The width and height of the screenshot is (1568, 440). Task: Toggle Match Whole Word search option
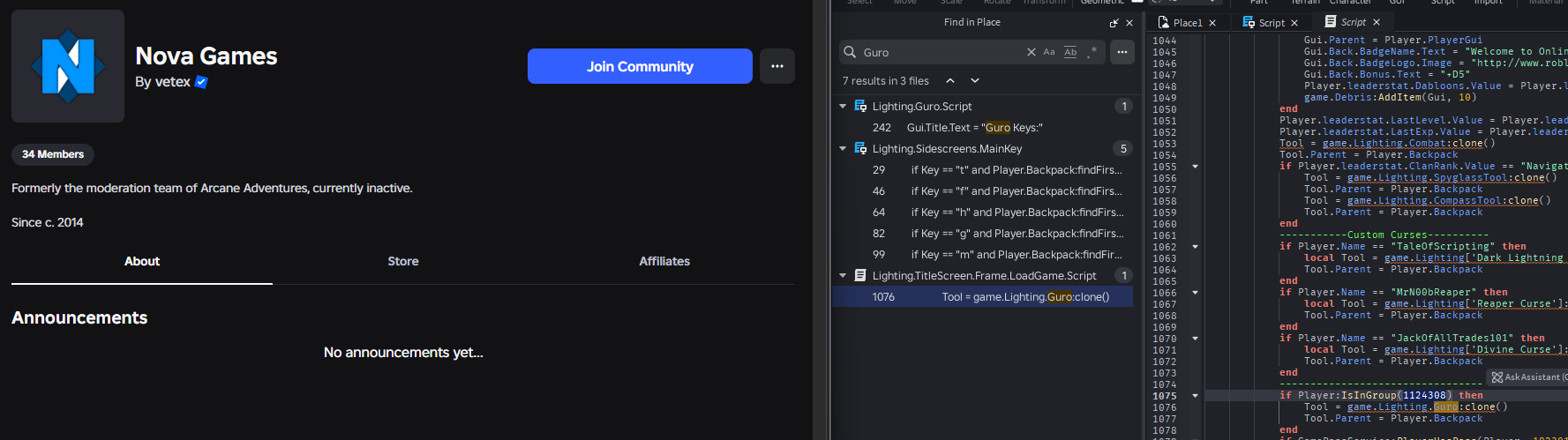[x=1070, y=52]
